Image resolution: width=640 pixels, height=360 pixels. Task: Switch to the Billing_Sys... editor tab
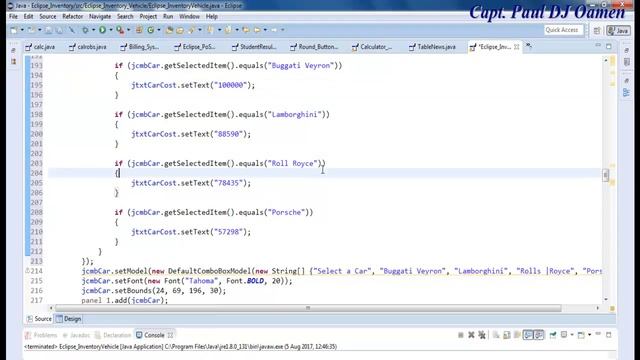[140, 47]
